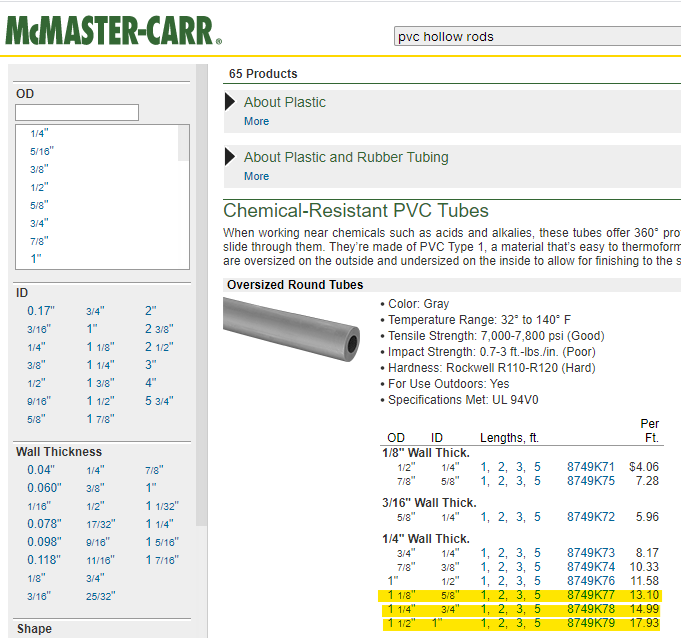Choose 3 ft length for 8749K76

(x=519, y=581)
